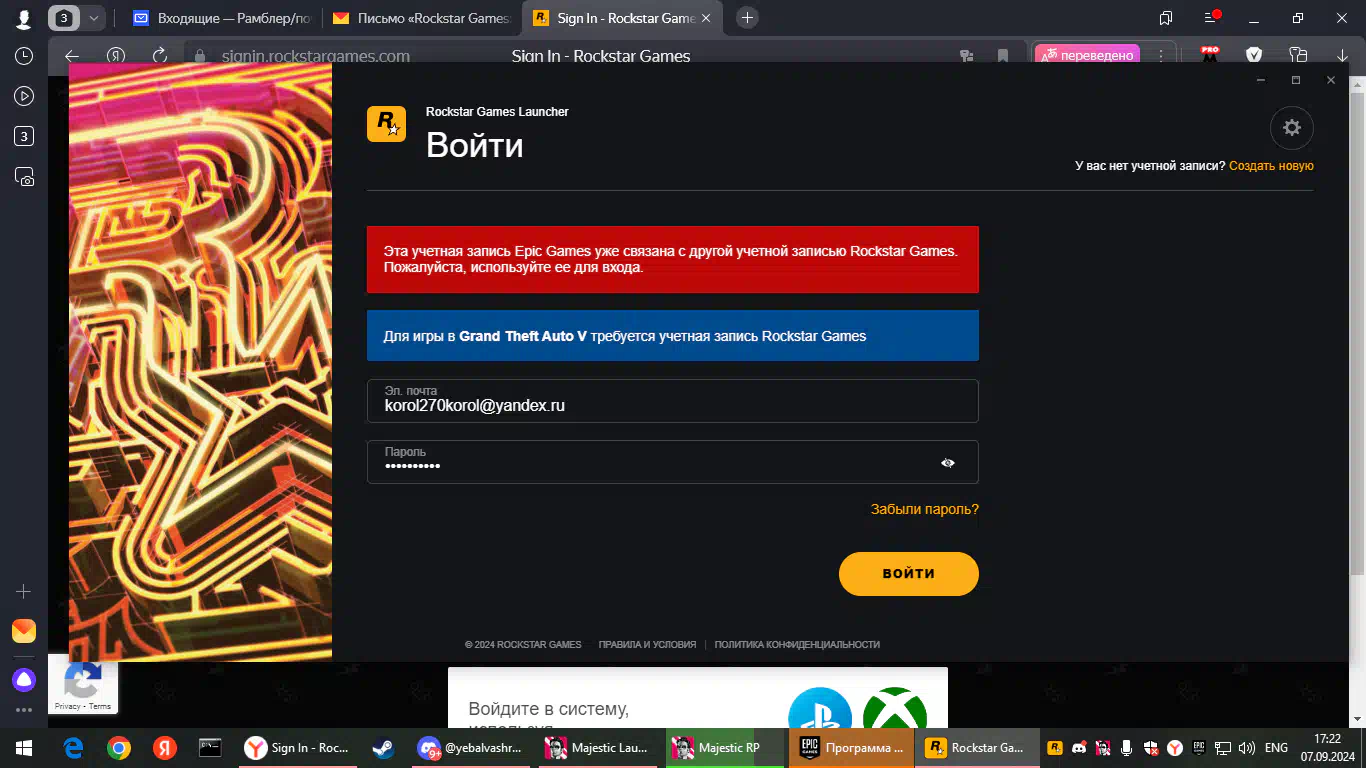
Task: Open Steam from the taskbar
Action: [382, 748]
